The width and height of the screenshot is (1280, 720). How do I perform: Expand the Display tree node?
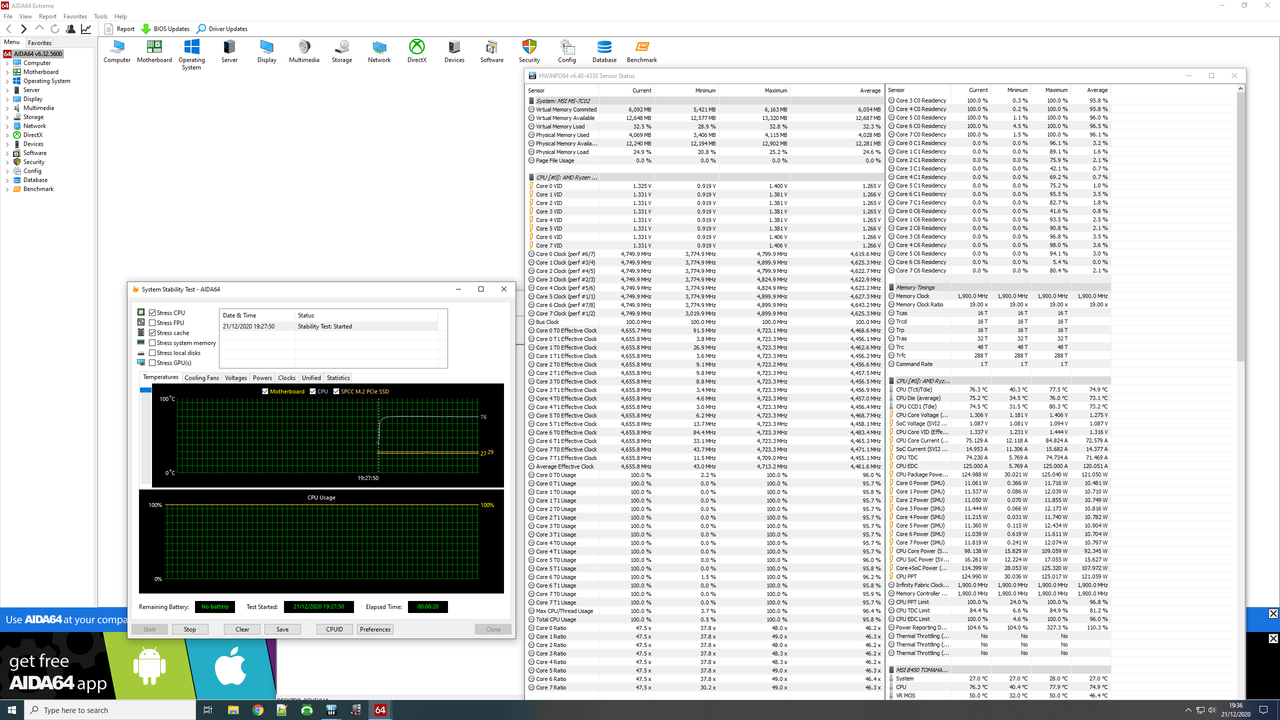tap(7, 99)
